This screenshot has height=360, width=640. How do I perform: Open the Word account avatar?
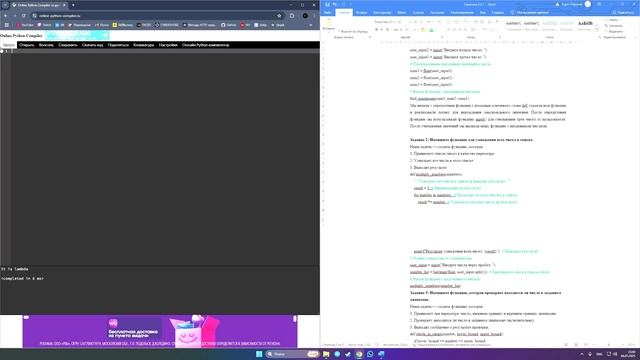[x=588, y=4]
